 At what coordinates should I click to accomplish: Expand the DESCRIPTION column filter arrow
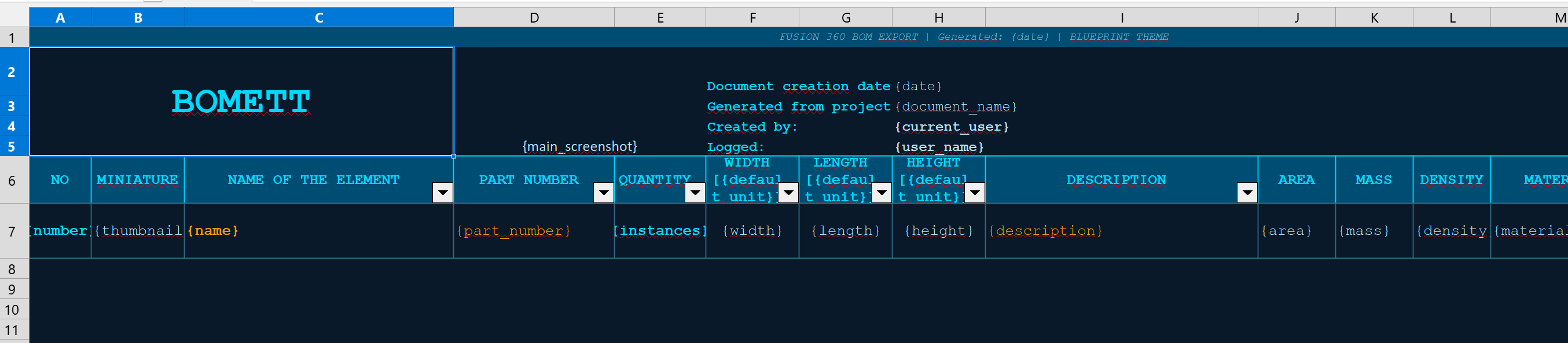[1247, 193]
